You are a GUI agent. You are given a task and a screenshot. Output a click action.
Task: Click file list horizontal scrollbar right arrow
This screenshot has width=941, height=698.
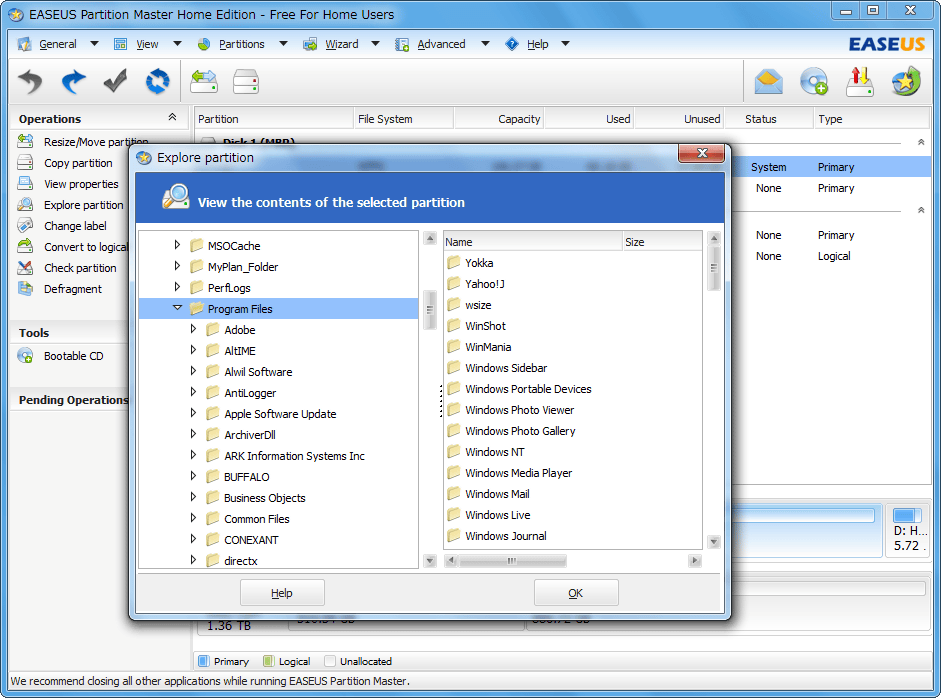click(695, 561)
